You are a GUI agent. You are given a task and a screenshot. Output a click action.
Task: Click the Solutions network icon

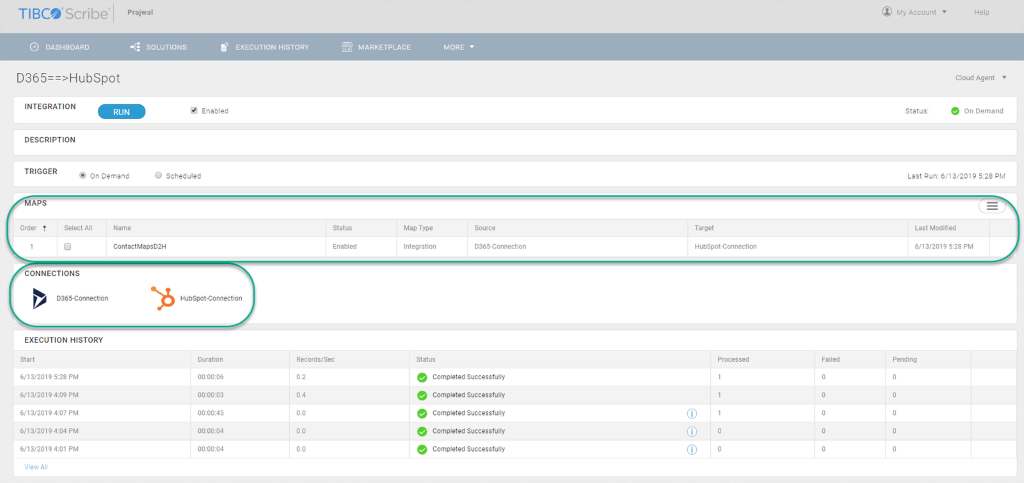(135, 47)
